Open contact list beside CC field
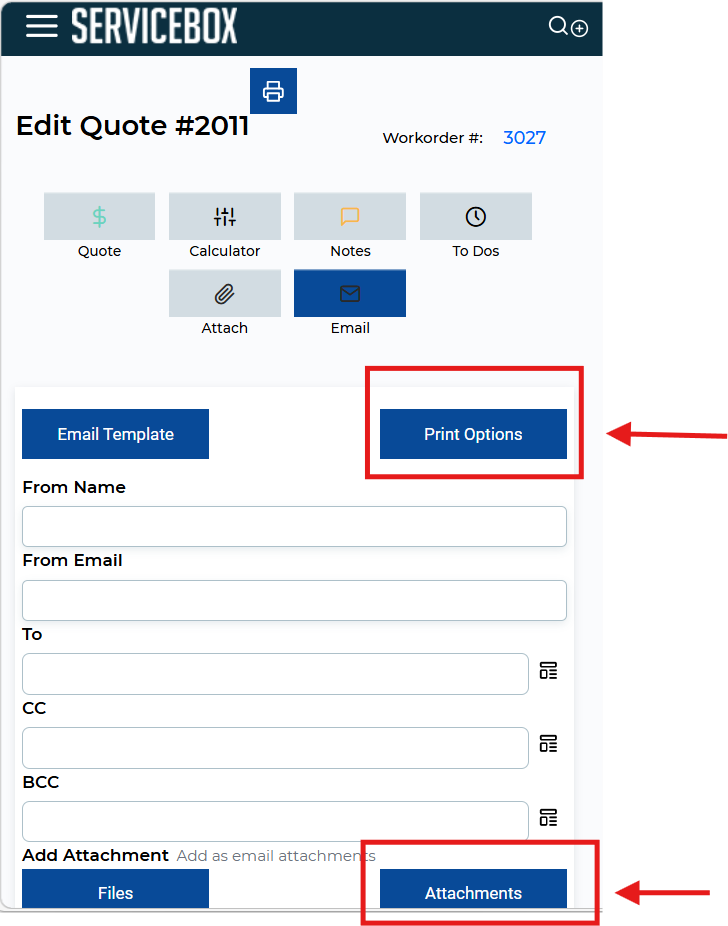This screenshot has height=926, width=728. click(x=548, y=744)
